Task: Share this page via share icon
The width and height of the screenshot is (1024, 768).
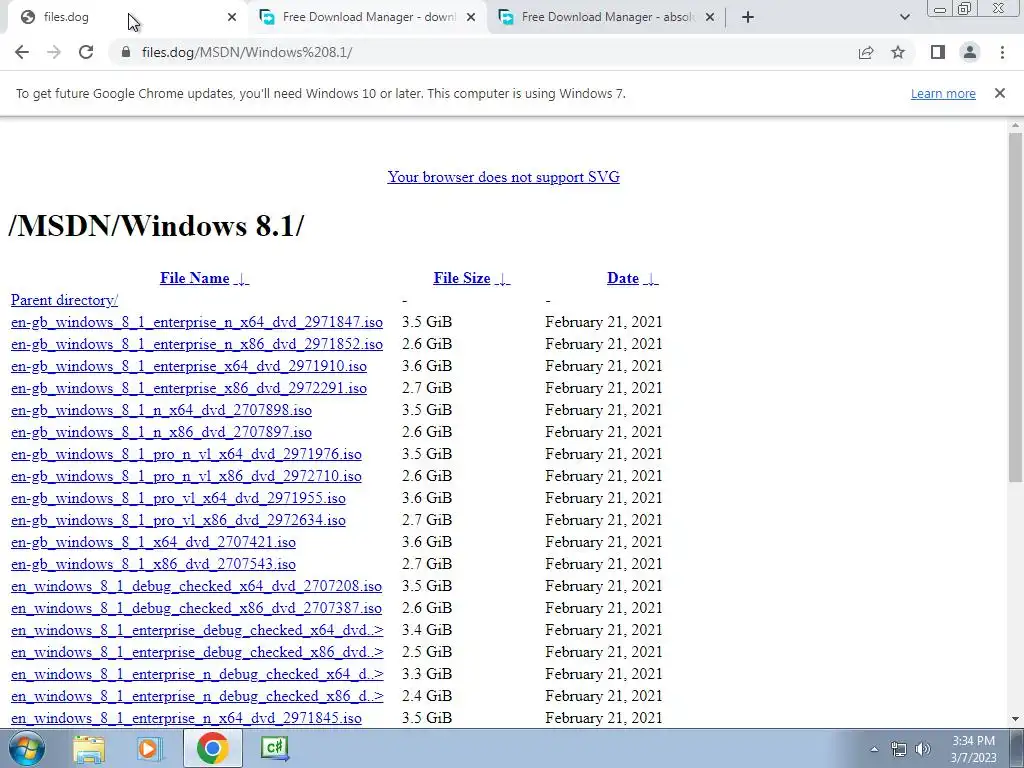Action: pyautogui.click(x=866, y=52)
